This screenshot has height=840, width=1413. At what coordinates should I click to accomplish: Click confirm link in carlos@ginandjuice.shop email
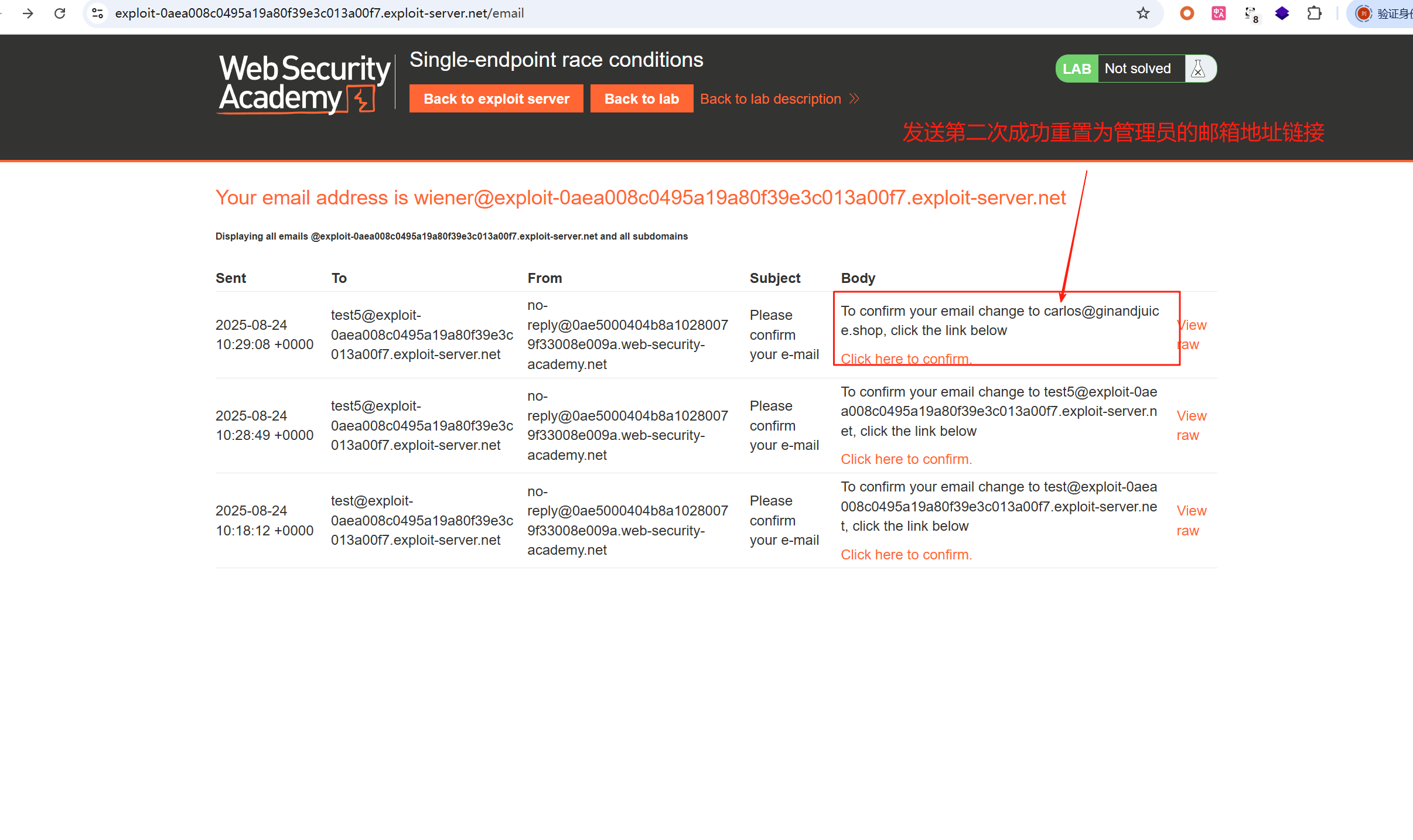[906, 358]
